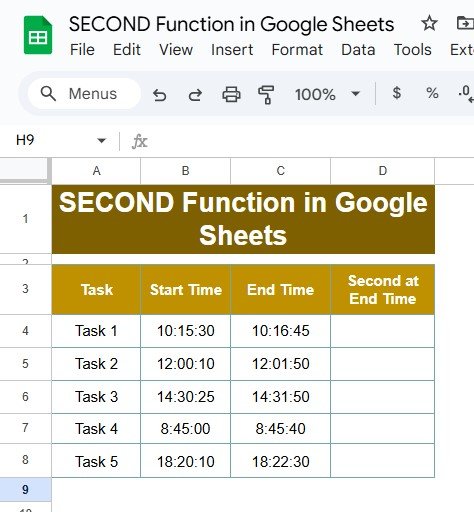This screenshot has height=512, width=474.
Task: Click the search magnifier in Menus box
Action: tap(48, 94)
